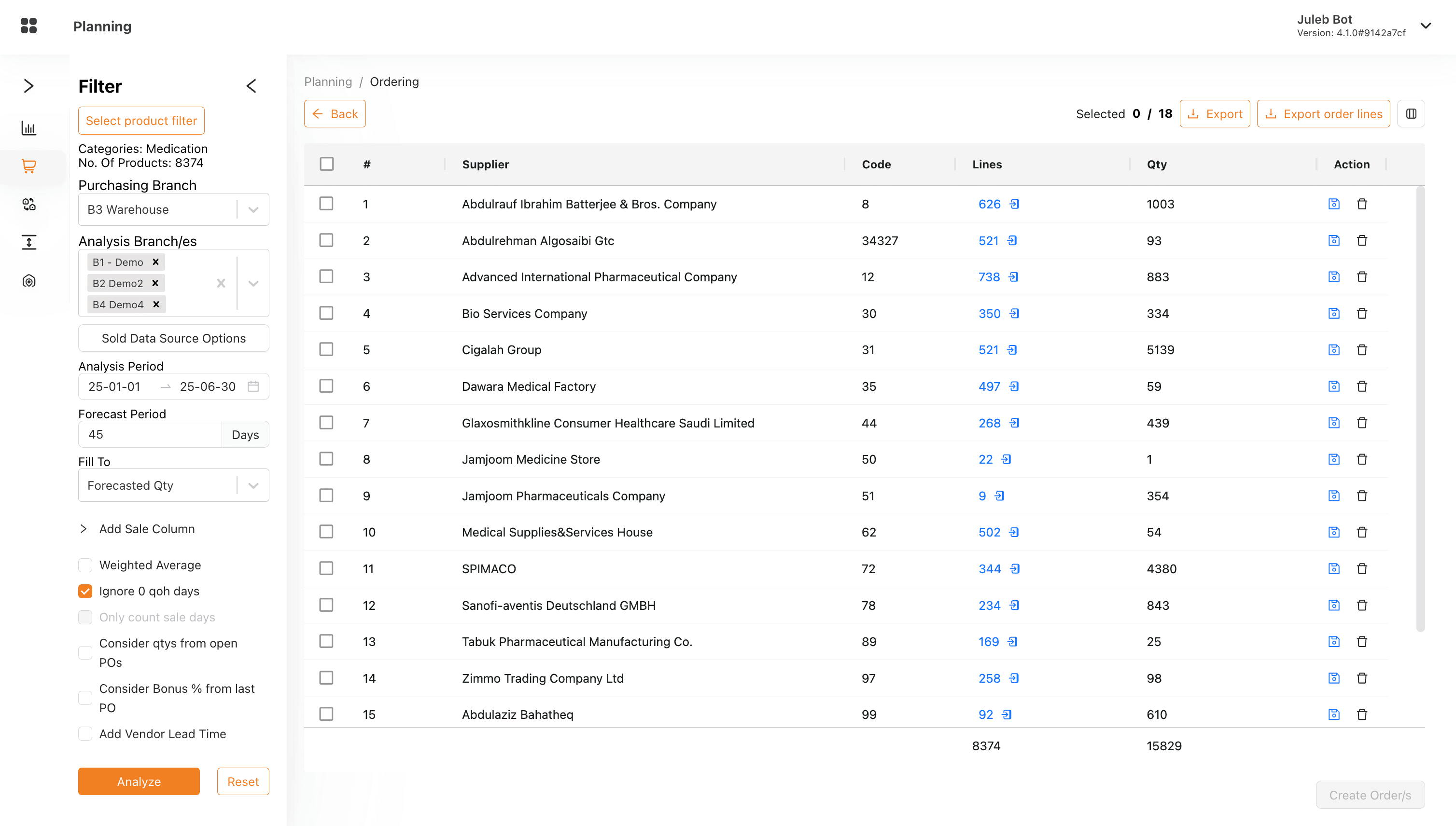Sort by Code column header
Screen dimensions: 1456x826
876,164
